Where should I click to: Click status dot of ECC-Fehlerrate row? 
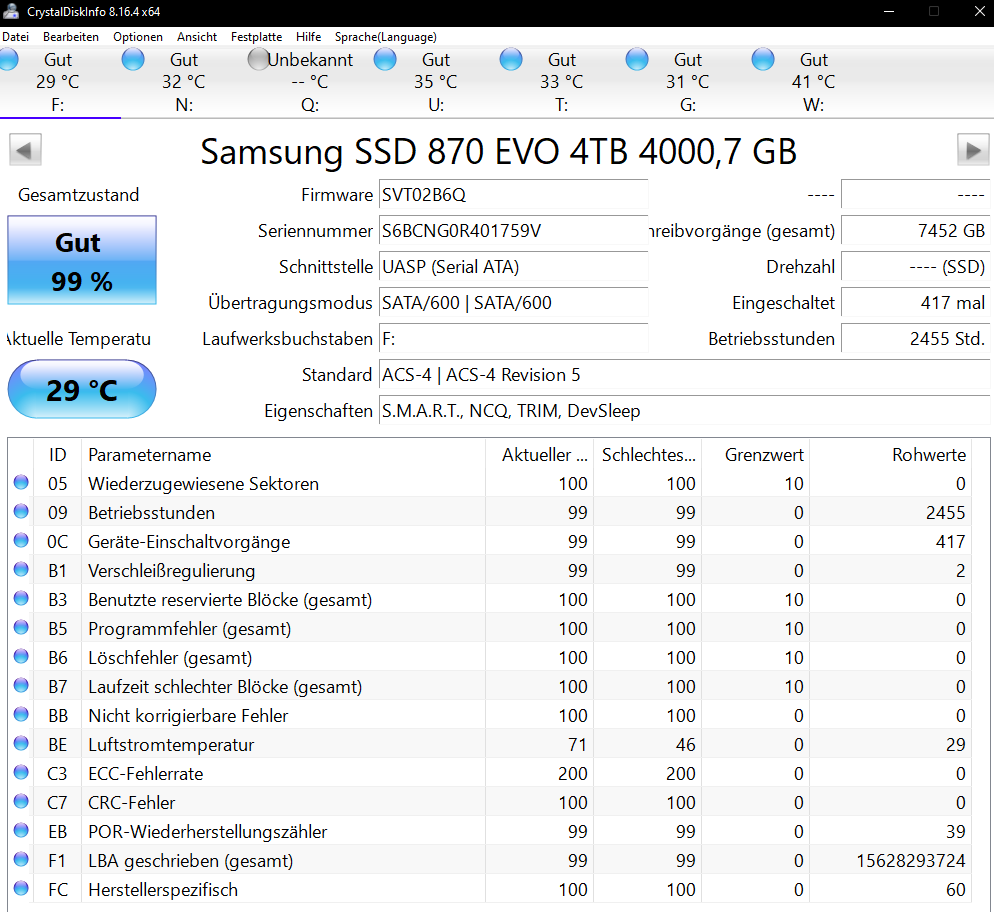[x=22, y=773]
